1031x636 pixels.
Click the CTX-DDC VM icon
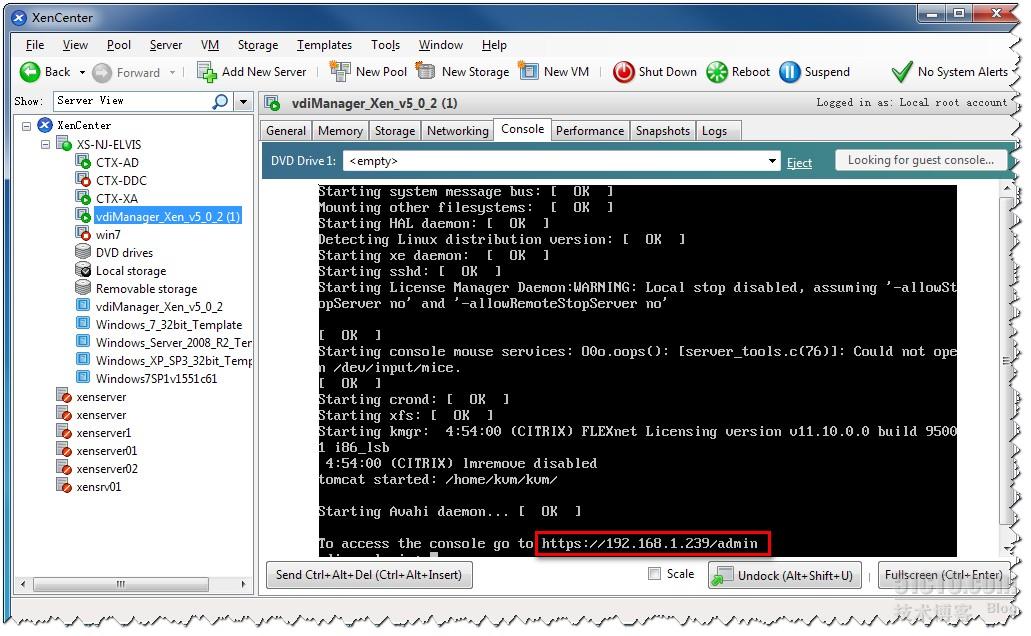pos(83,180)
